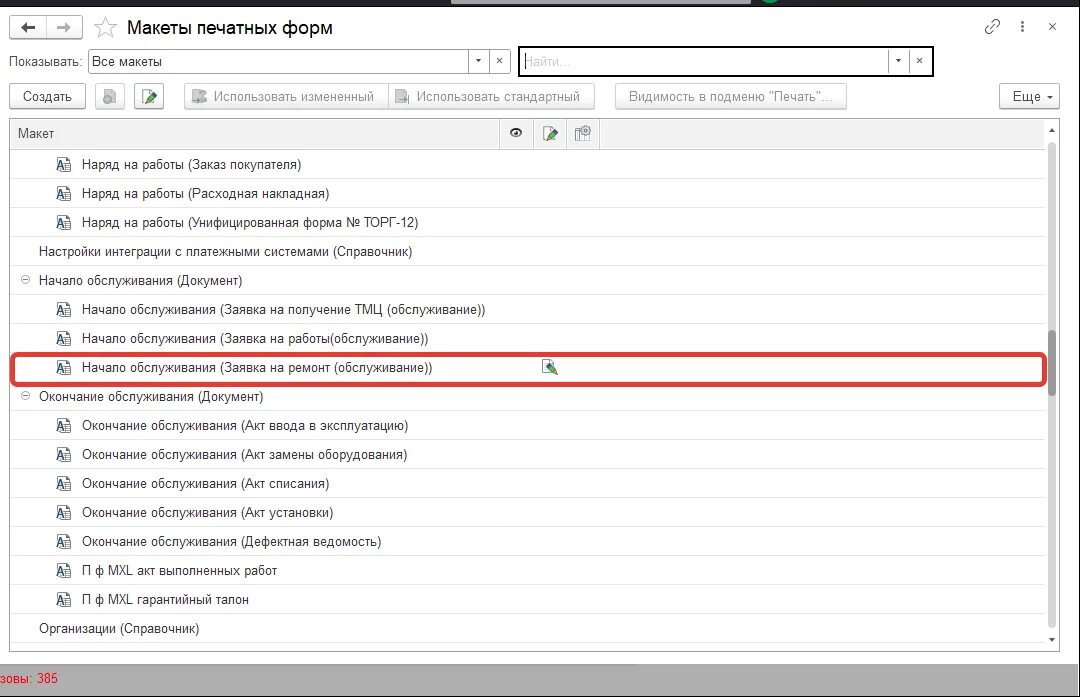This screenshot has width=1080, height=697.
Task: Click document icon of Акт списания row
Action: coord(63,483)
